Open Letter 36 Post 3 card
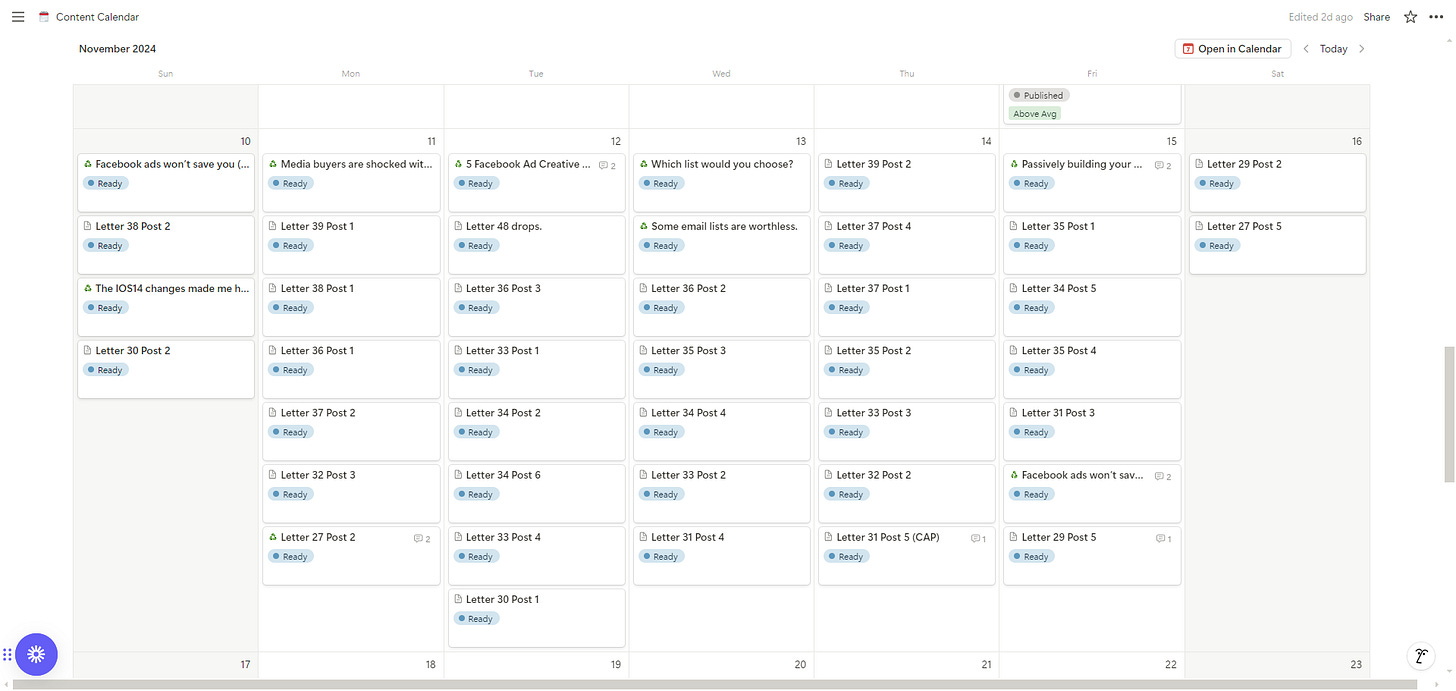The width and height of the screenshot is (1456, 691). pyautogui.click(x=537, y=307)
